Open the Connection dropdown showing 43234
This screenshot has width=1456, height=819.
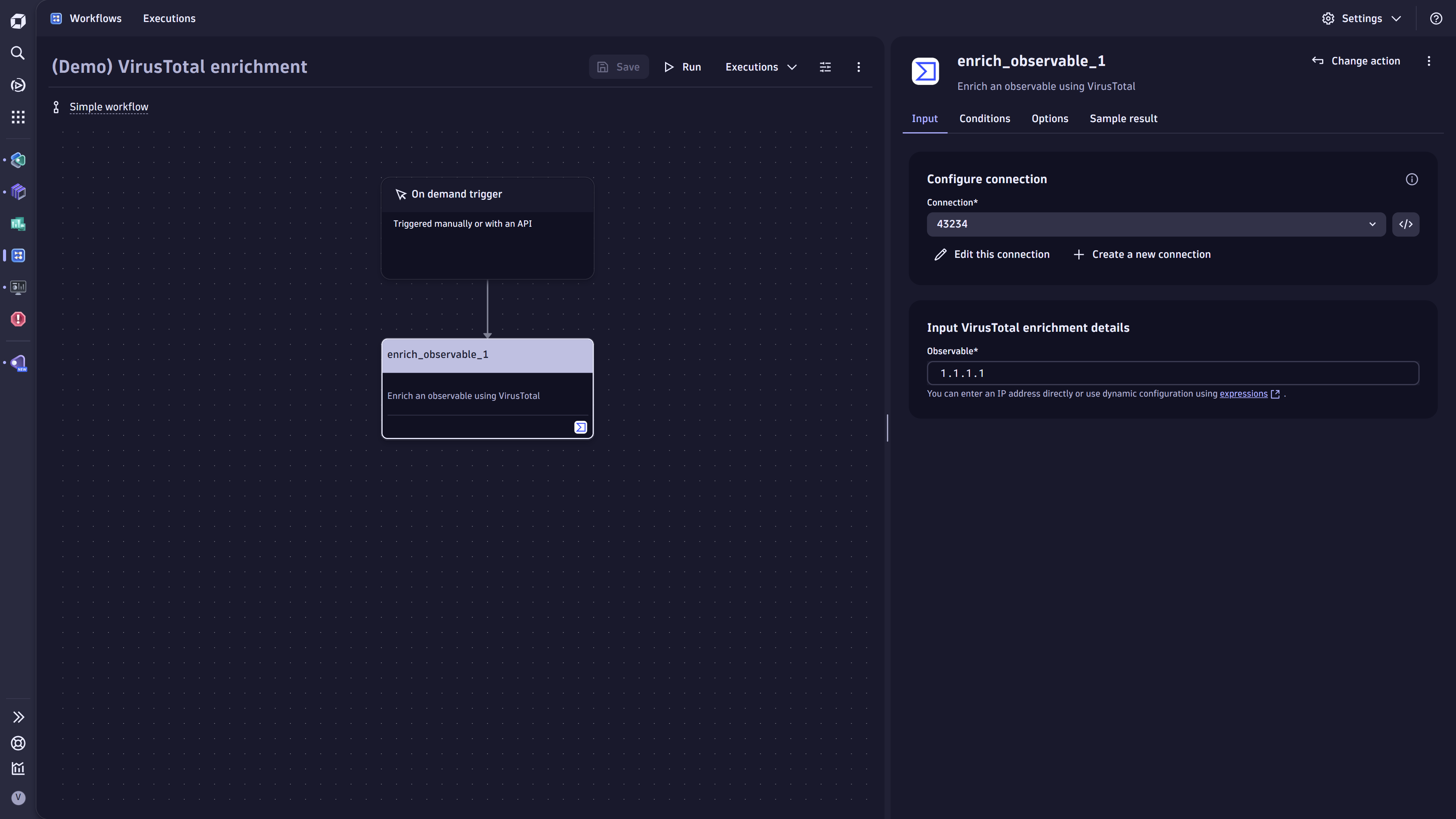[1156, 224]
